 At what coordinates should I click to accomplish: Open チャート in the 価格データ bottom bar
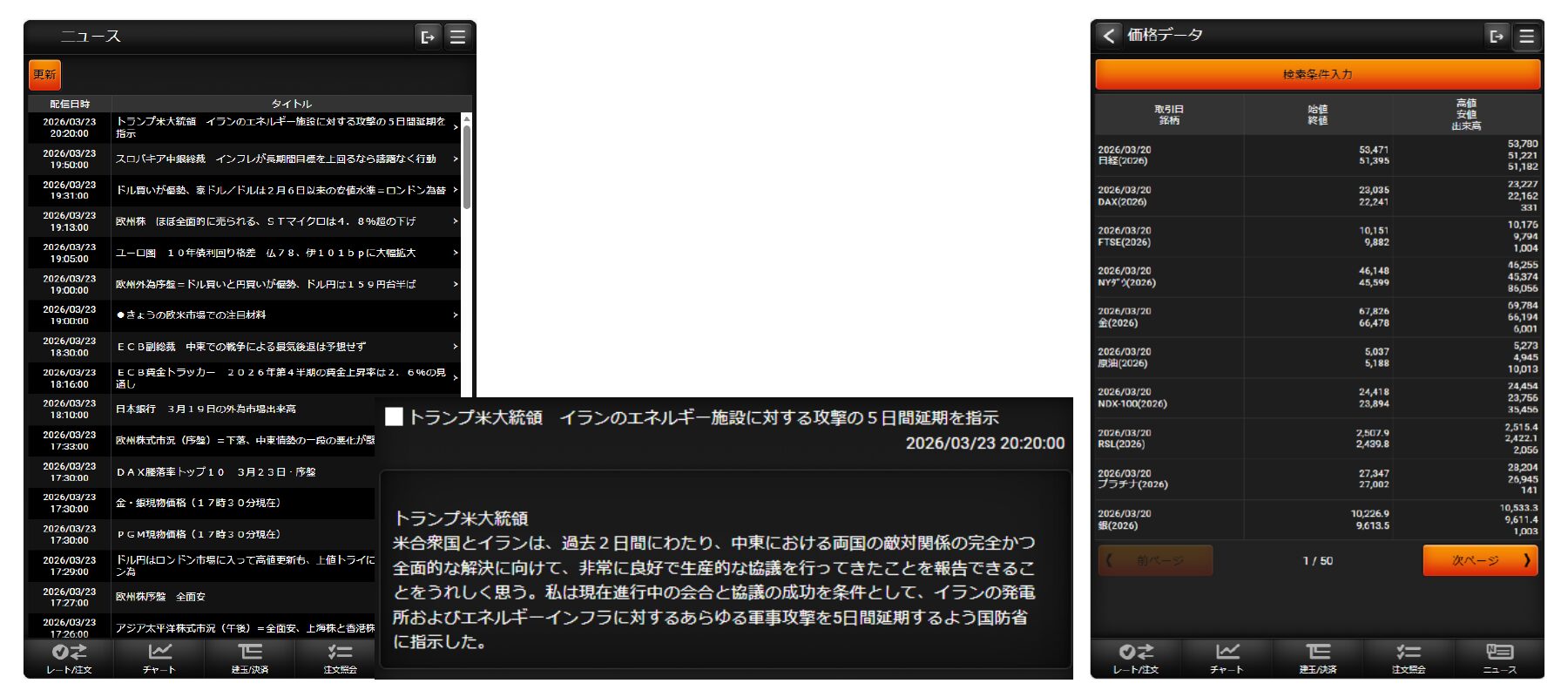point(1227,658)
